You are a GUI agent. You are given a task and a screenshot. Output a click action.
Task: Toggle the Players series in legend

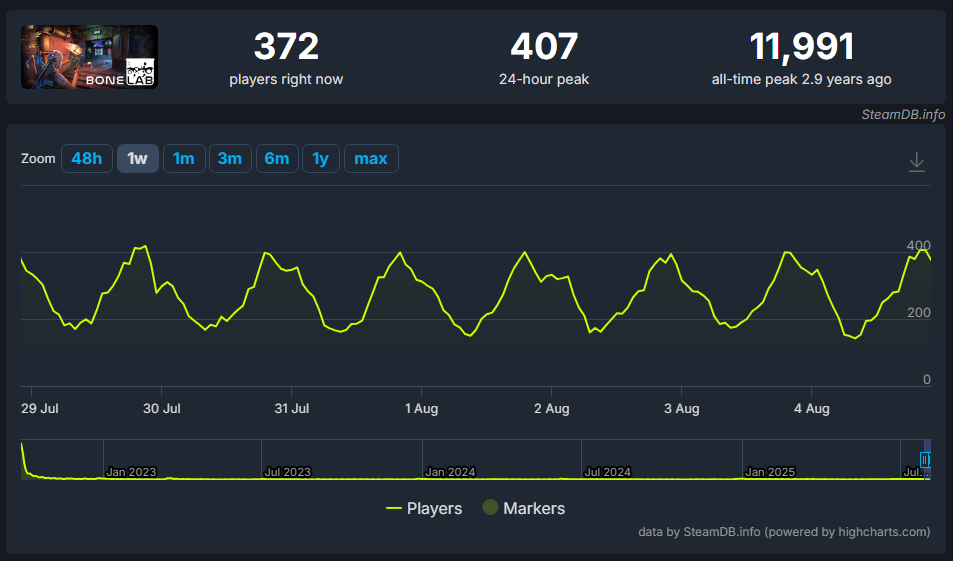[424, 508]
